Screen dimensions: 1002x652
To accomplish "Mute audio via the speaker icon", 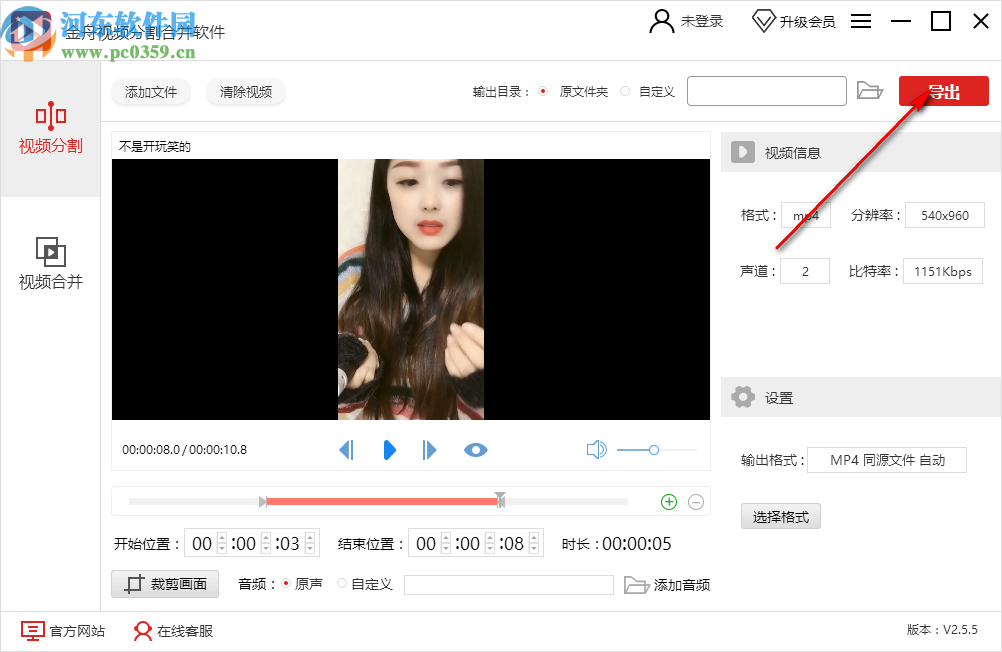I will click(596, 449).
